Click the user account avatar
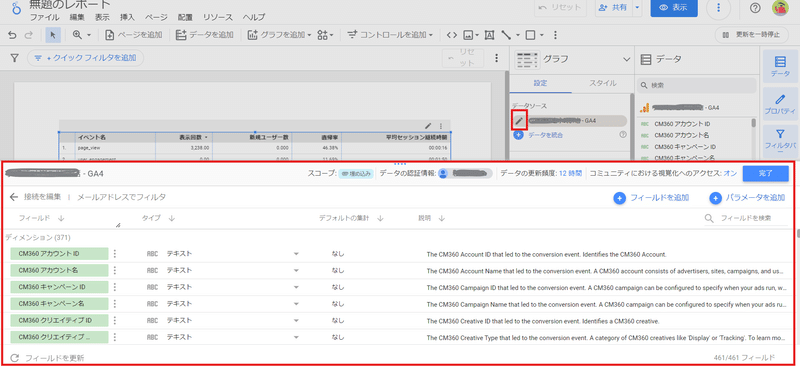 pos(780,8)
